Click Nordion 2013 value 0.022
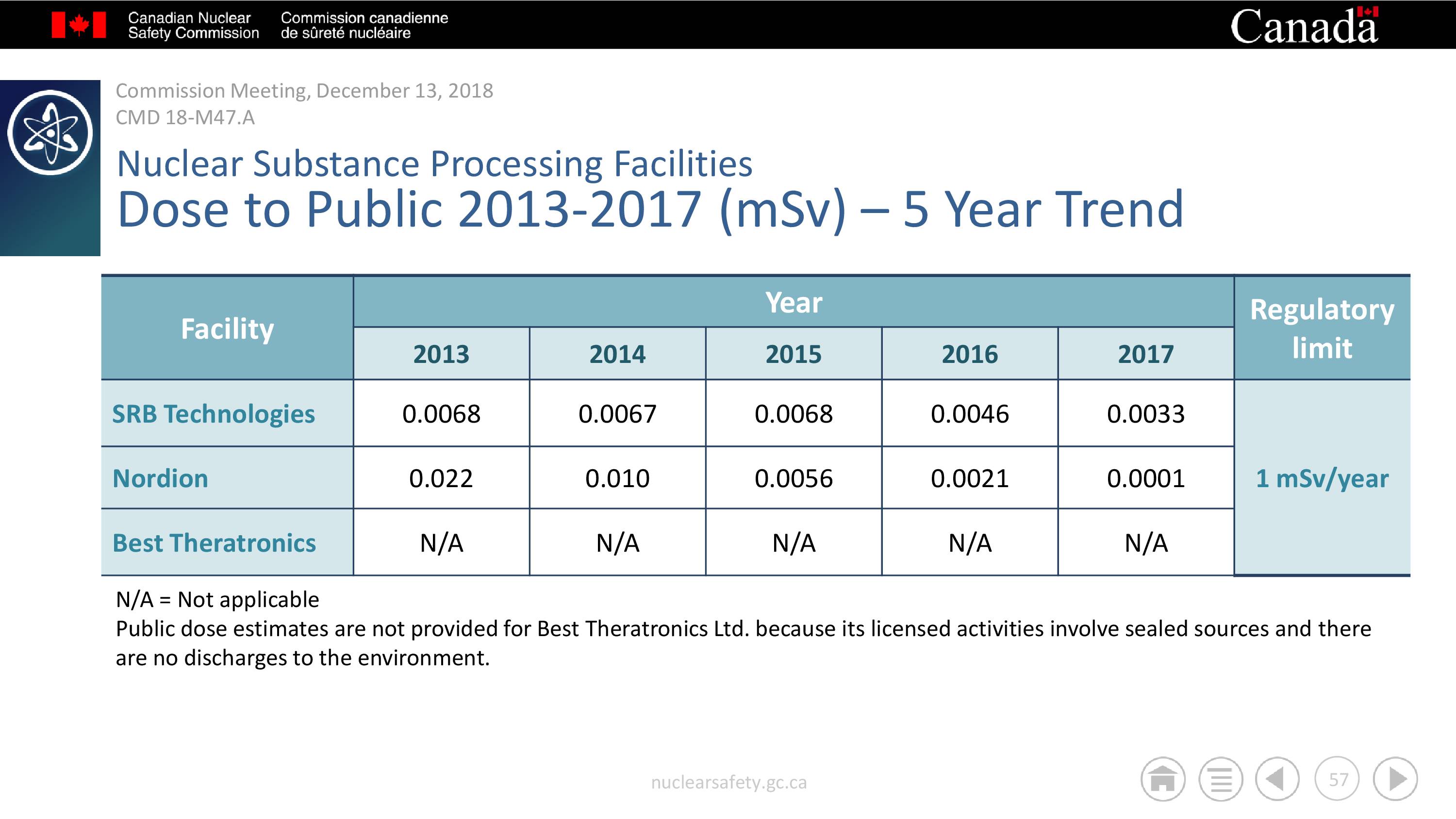The image size is (1456, 819). 442,478
